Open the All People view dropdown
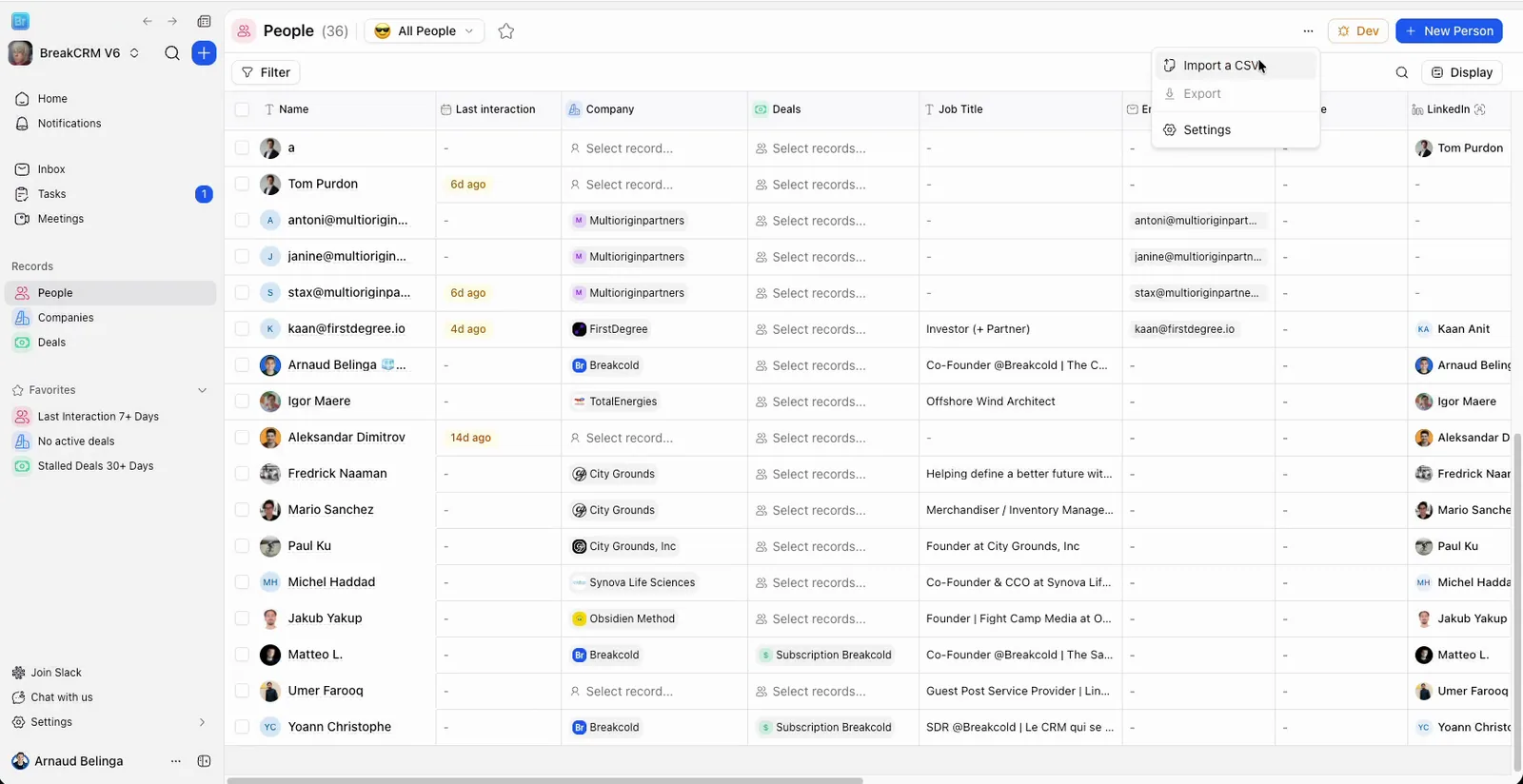This screenshot has height=784, width=1523. pyautogui.click(x=425, y=31)
